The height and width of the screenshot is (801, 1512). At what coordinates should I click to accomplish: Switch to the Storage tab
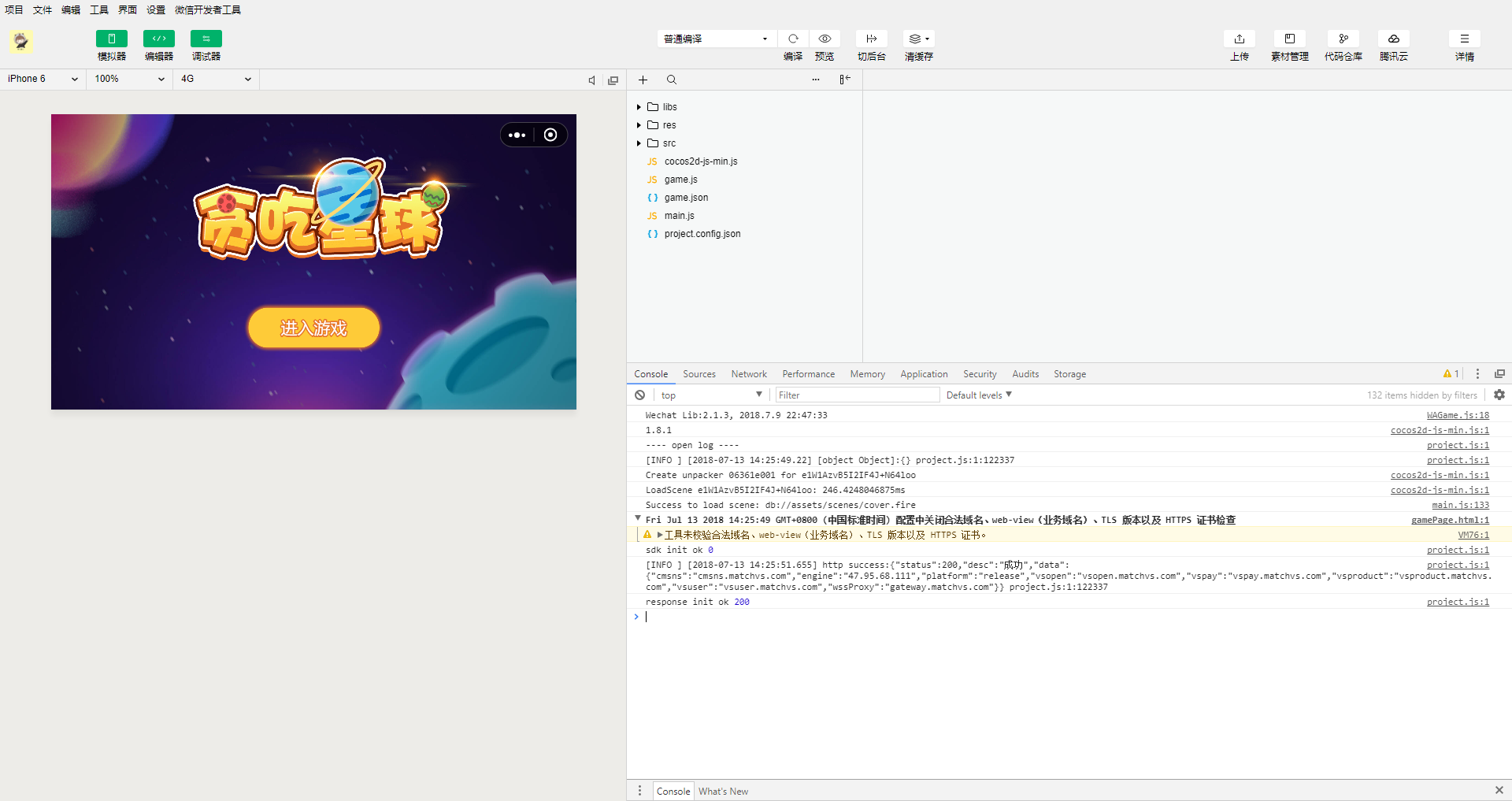1070,374
